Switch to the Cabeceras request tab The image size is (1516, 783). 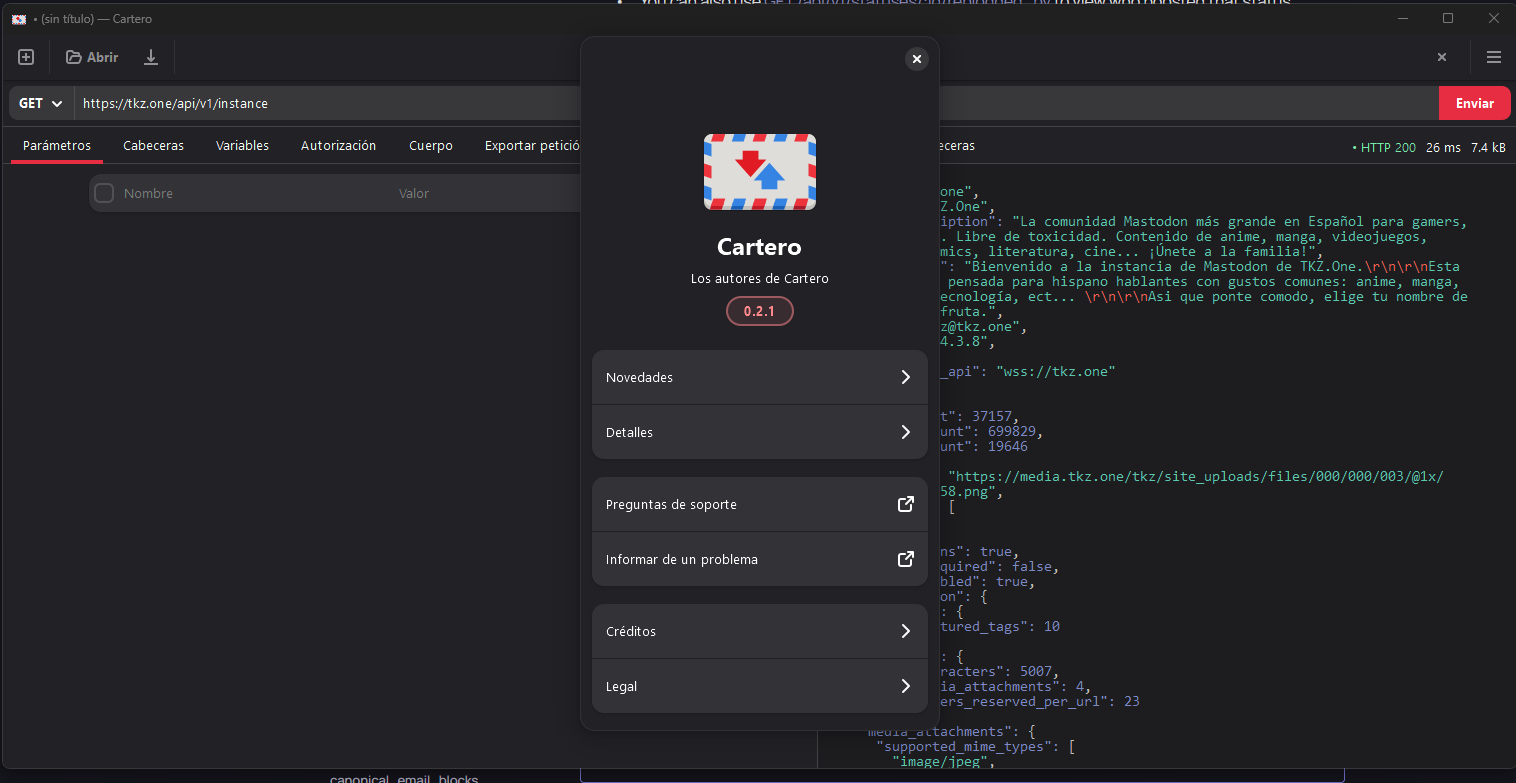pos(154,145)
